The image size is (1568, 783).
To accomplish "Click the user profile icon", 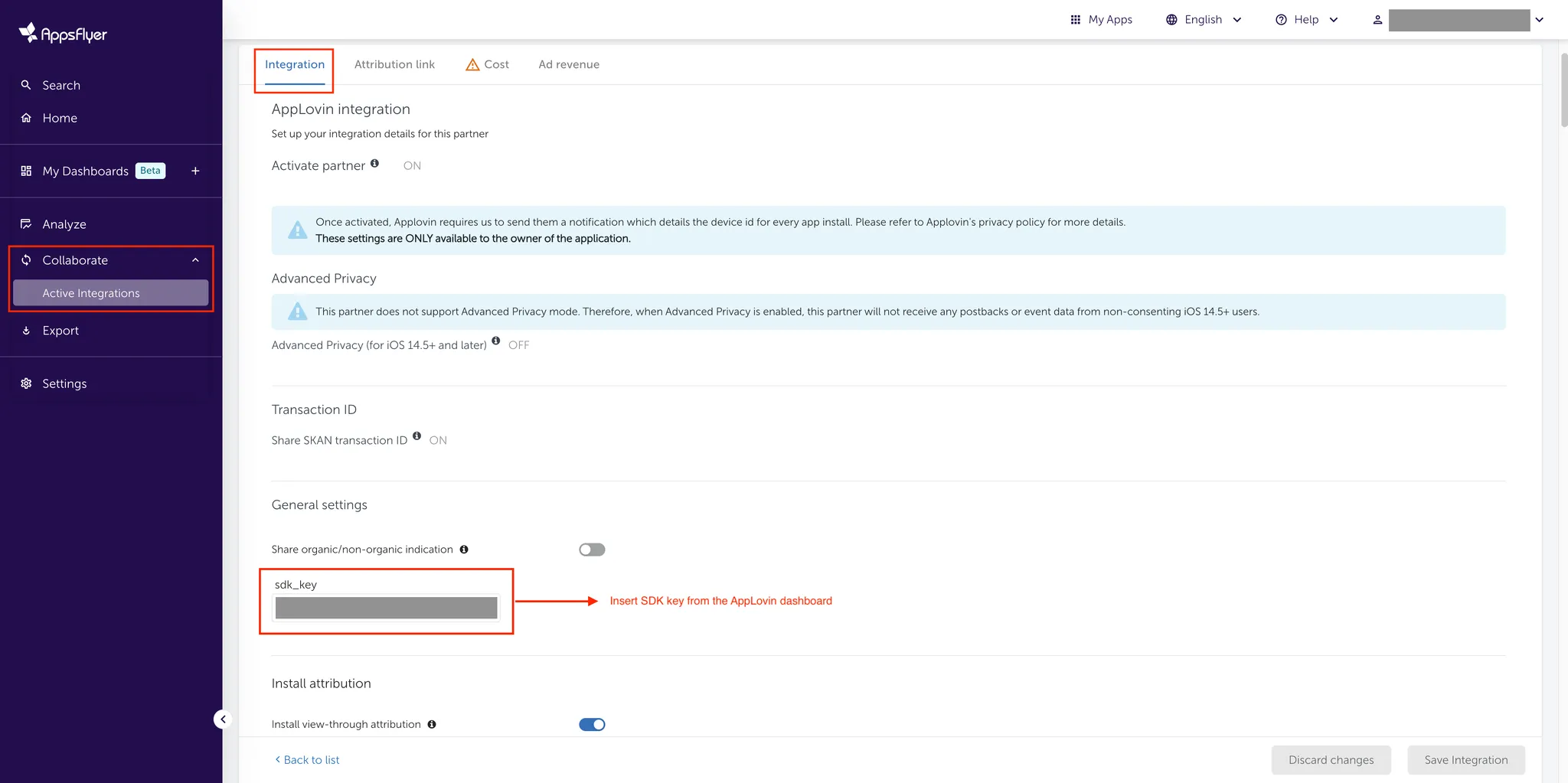I will point(1377,20).
